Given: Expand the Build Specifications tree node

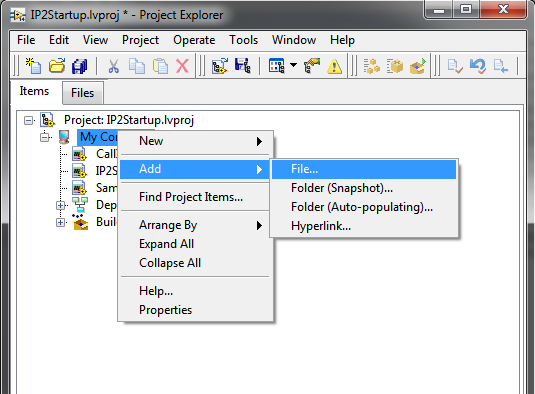Looking at the screenshot, I should pos(60,222).
